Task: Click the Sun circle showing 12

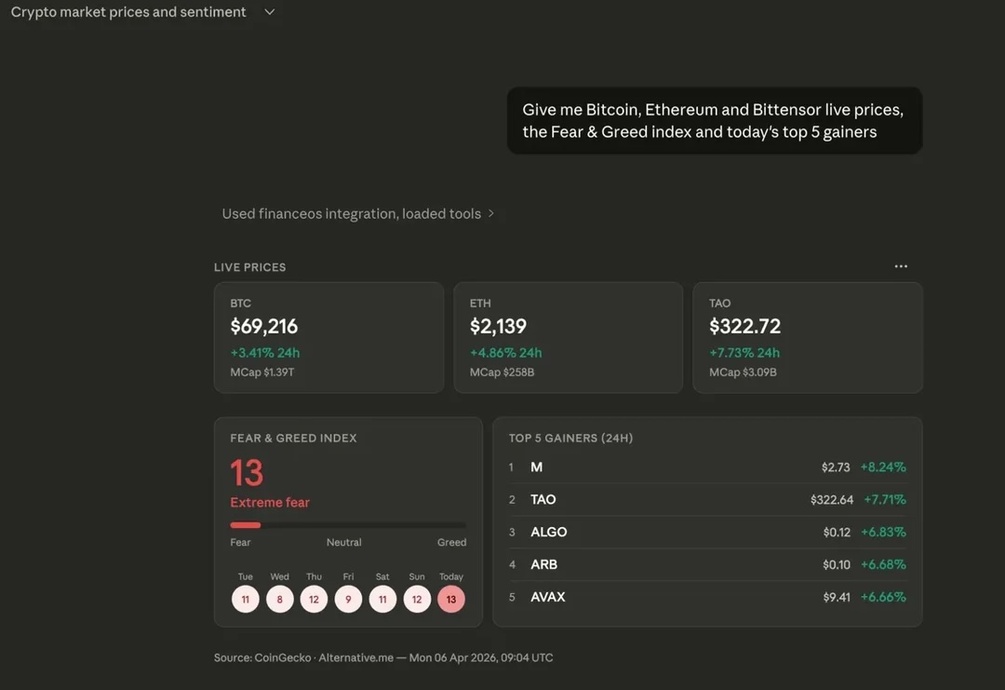Action: coord(417,600)
